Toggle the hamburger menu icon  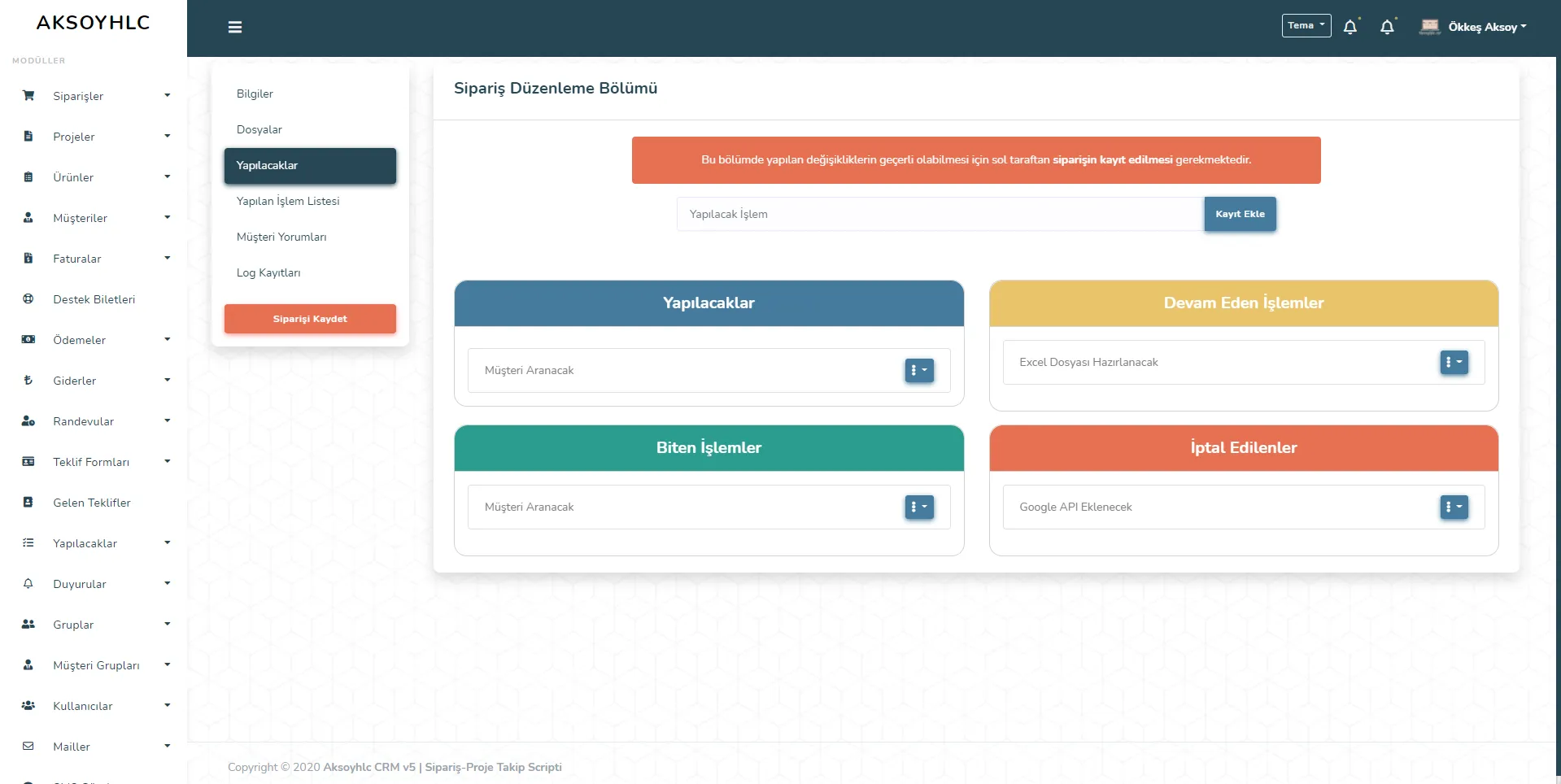coord(235,27)
